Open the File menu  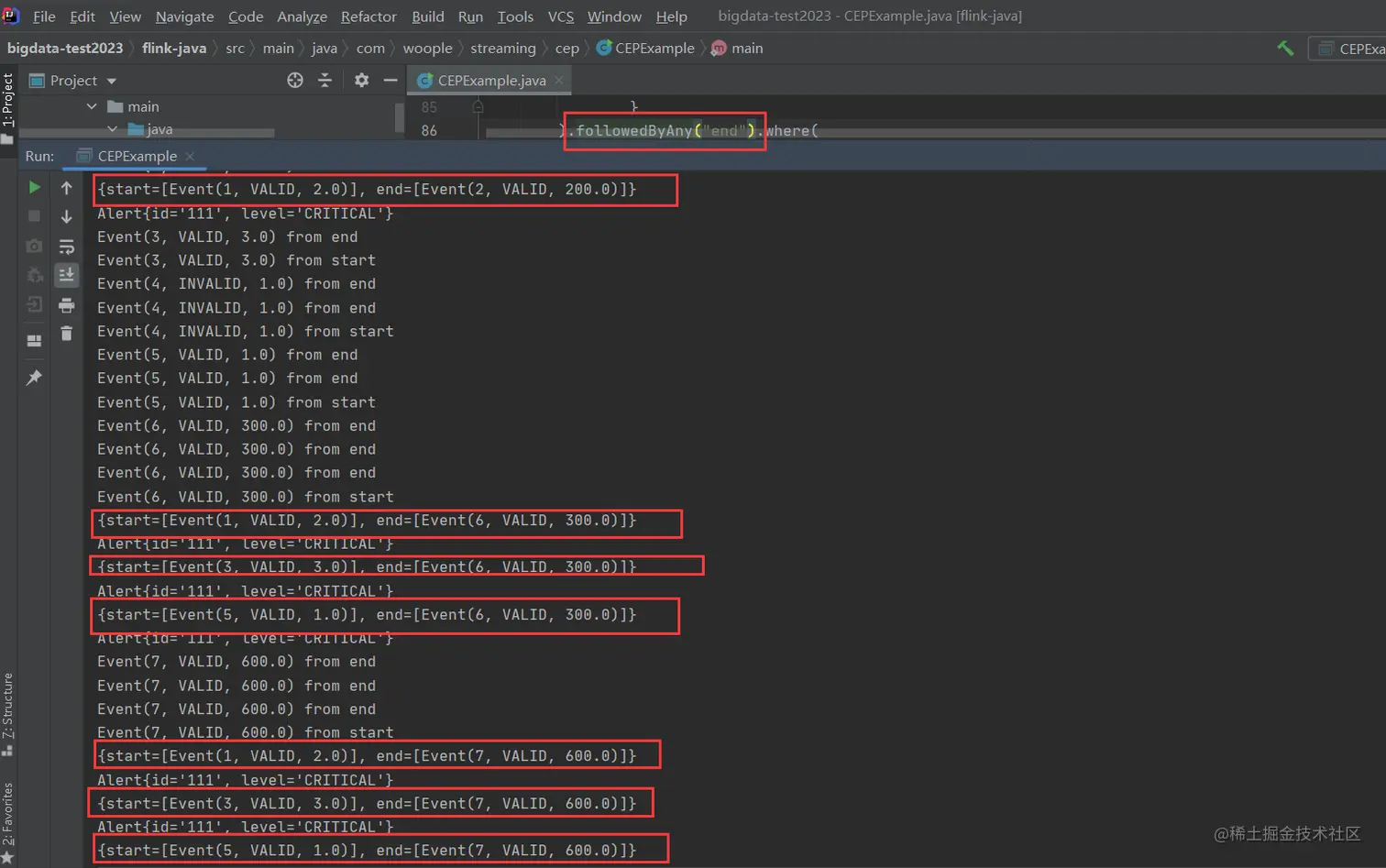click(x=44, y=16)
